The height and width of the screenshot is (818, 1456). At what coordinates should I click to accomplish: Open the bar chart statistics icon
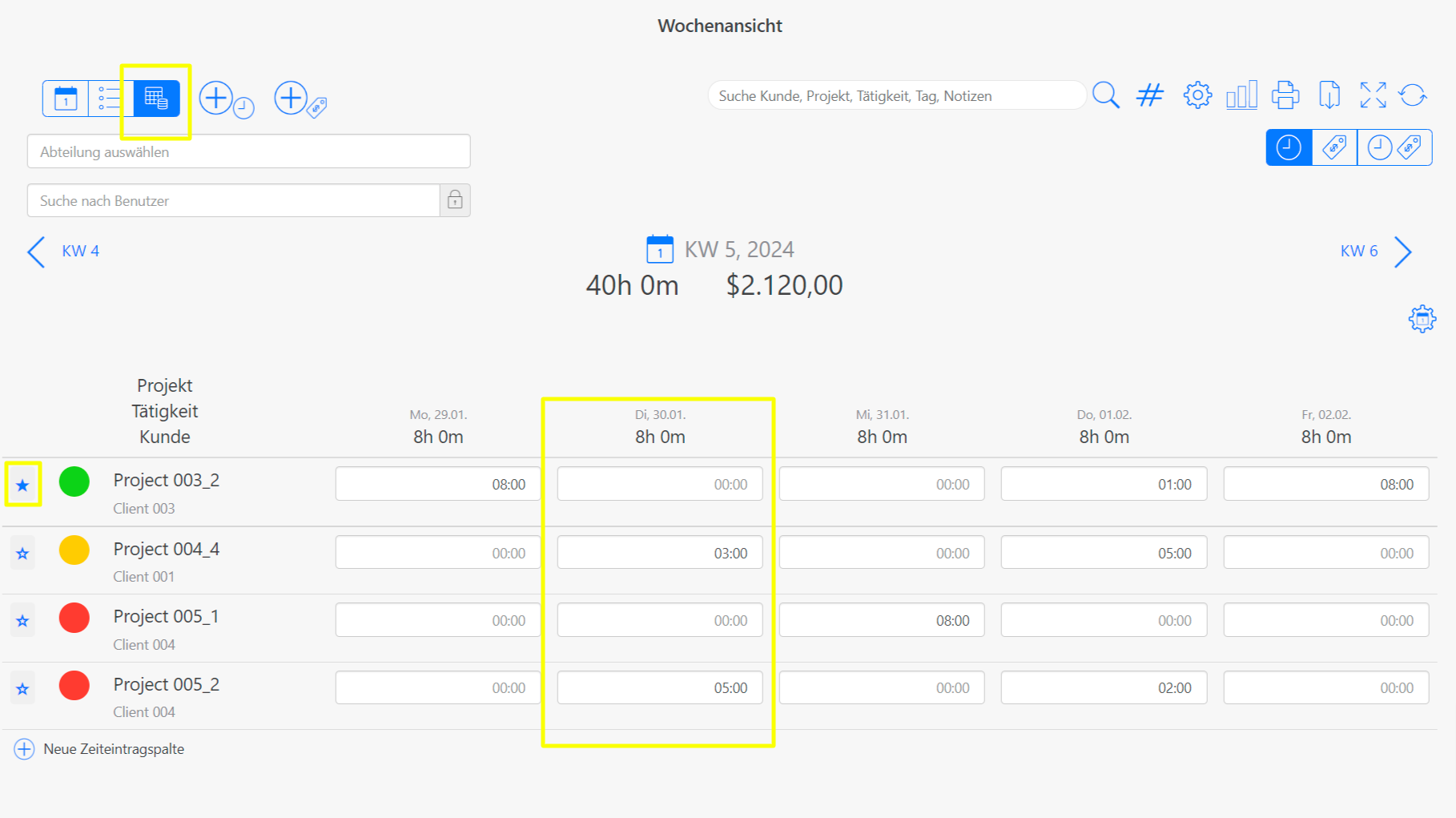tap(1241, 95)
